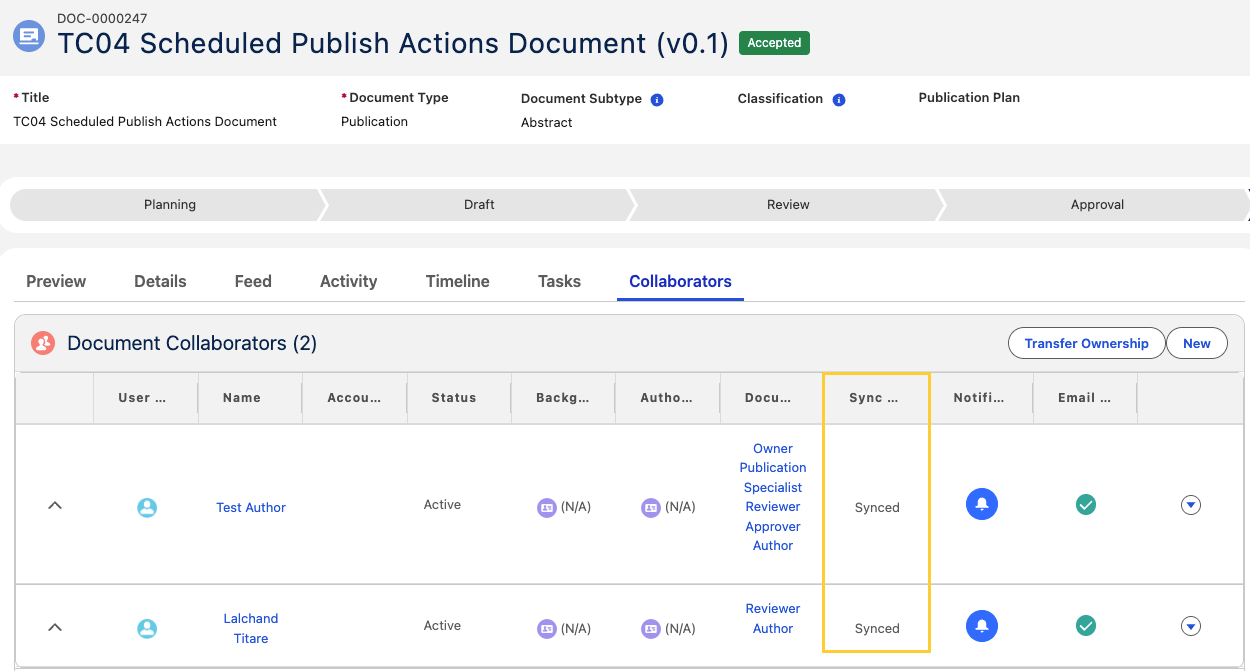Screen dimensions: 1250x671
Task: Click Lalchand Titare's email green checkmark
Action: click(x=1086, y=625)
